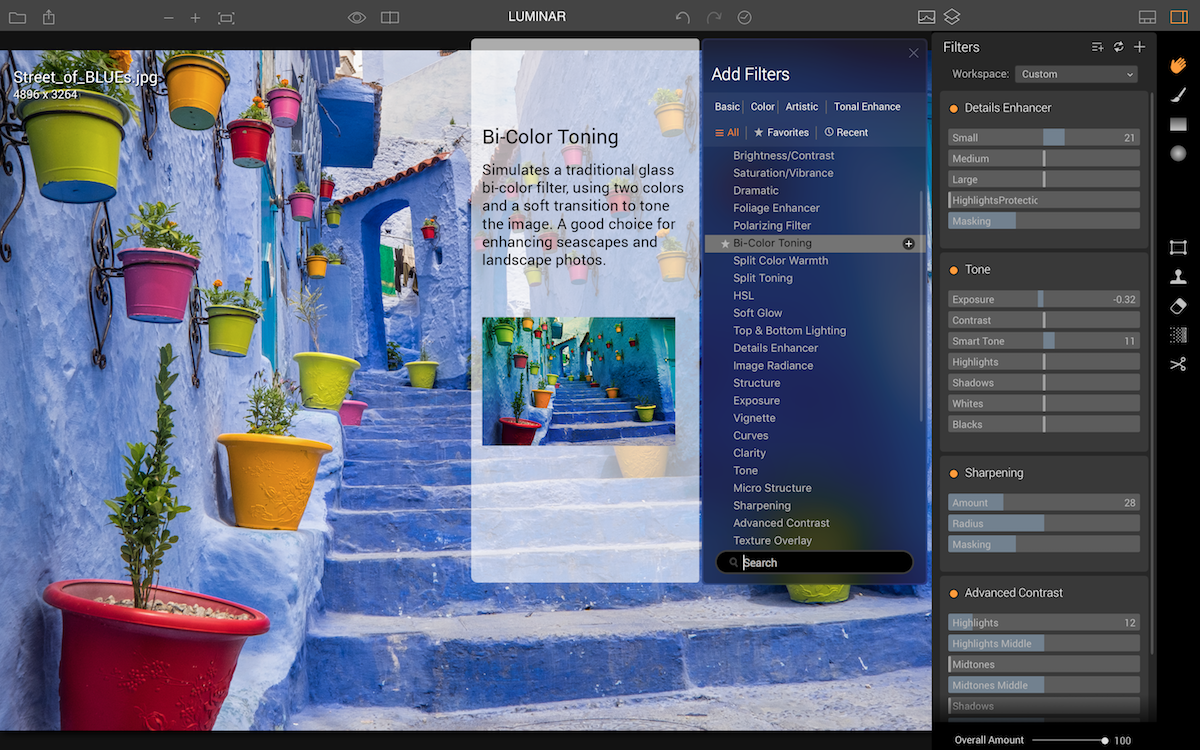This screenshot has height=750, width=1200.
Task: Click the Exposure slider in Tone
Action: [x=1044, y=300]
